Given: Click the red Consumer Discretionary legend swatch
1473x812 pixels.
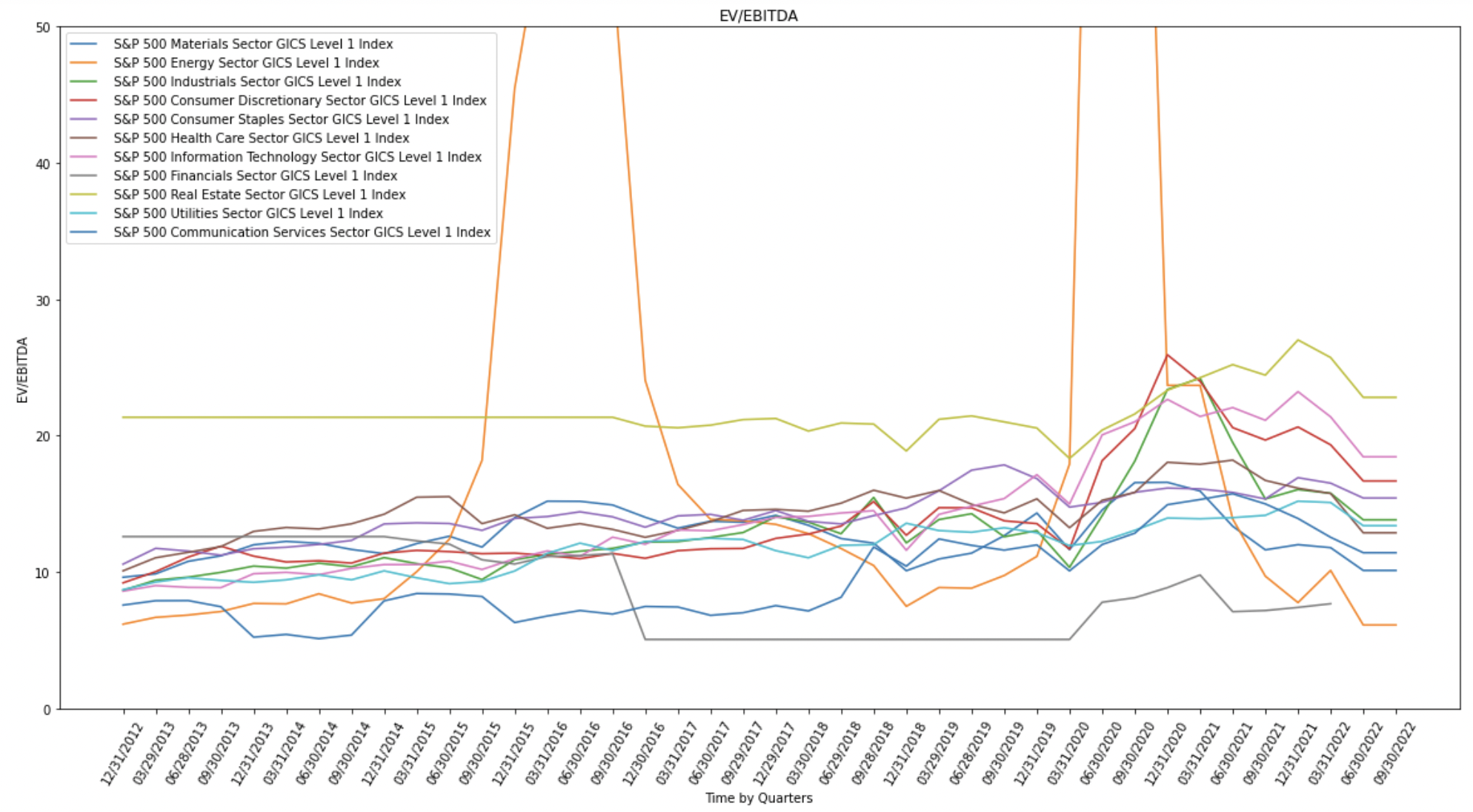Looking at the screenshot, I should [x=84, y=100].
